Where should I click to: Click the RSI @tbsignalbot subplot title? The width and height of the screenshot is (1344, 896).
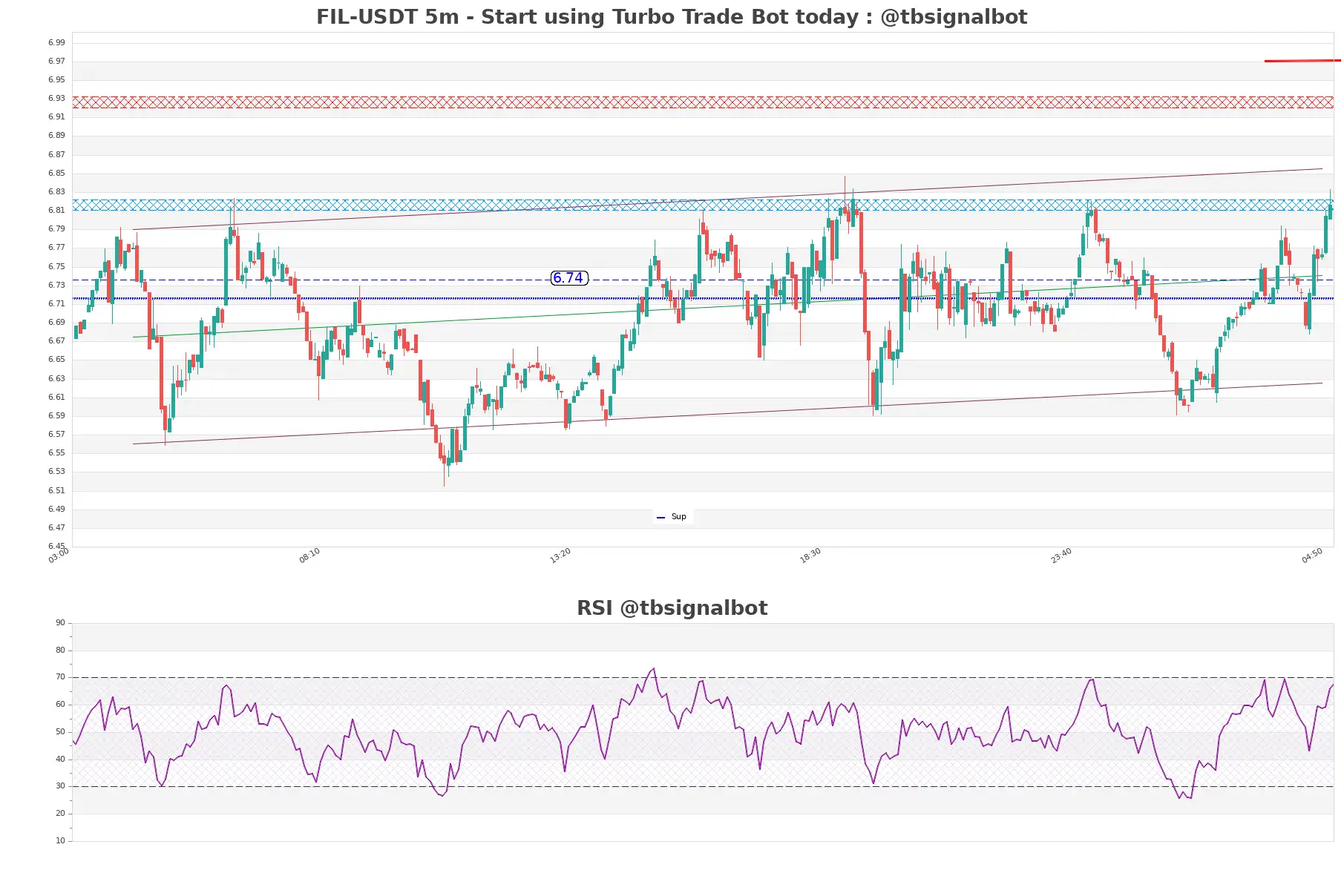coord(672,608)
